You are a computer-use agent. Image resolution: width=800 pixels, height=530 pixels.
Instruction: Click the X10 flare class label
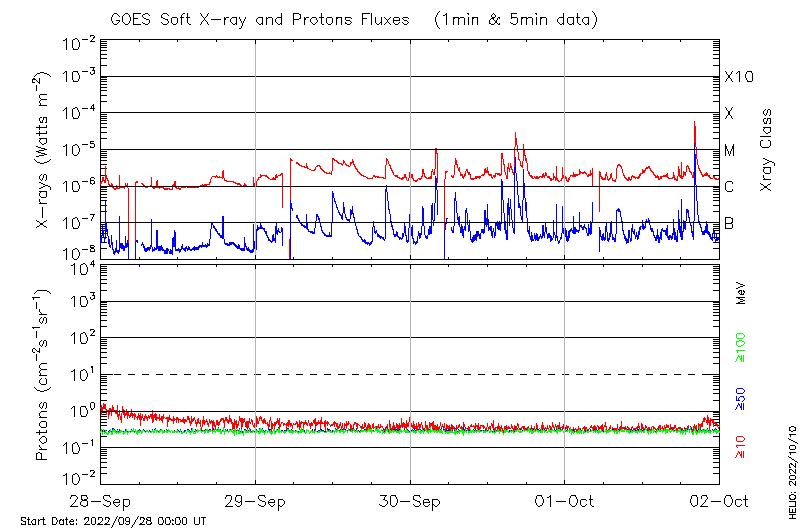tap(738, 77)
